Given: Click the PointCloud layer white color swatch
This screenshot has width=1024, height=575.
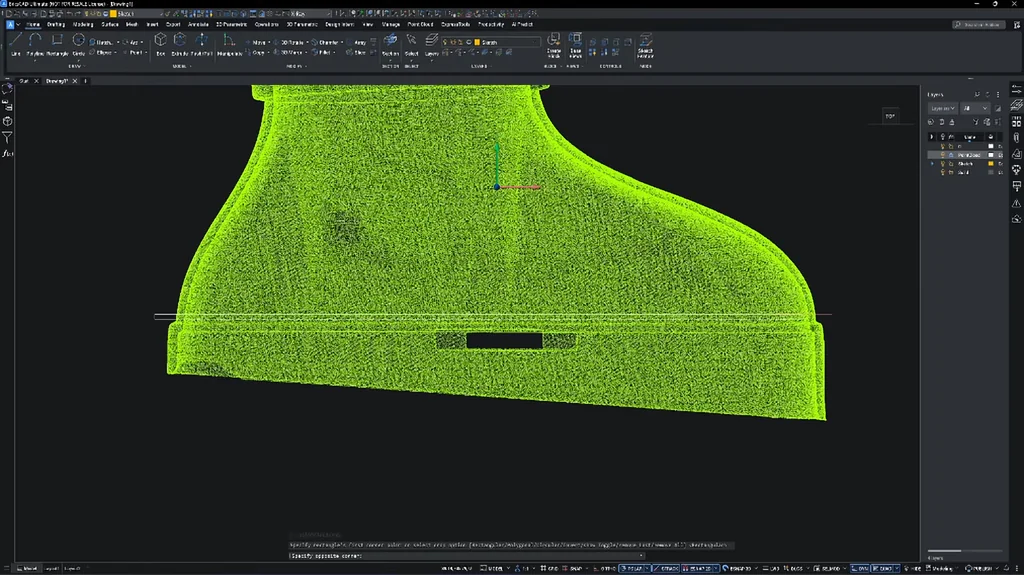Looking at the screenshot, I should click(991, 155).
